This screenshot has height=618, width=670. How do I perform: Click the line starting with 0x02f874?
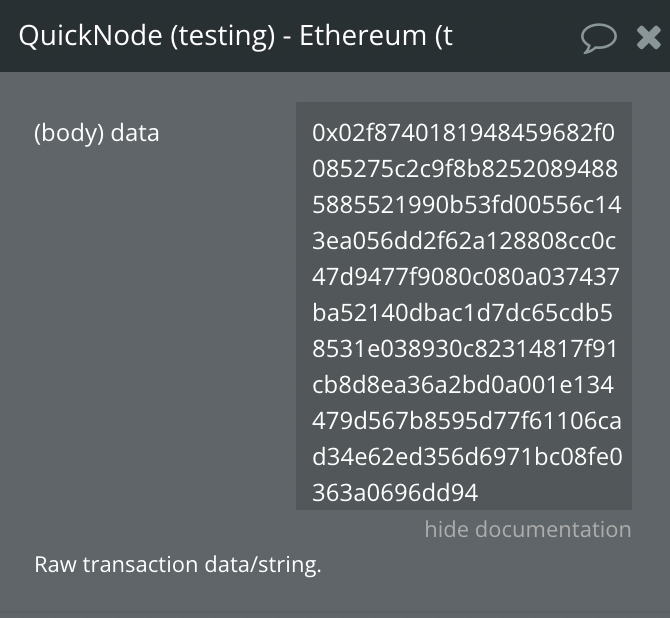463,132
